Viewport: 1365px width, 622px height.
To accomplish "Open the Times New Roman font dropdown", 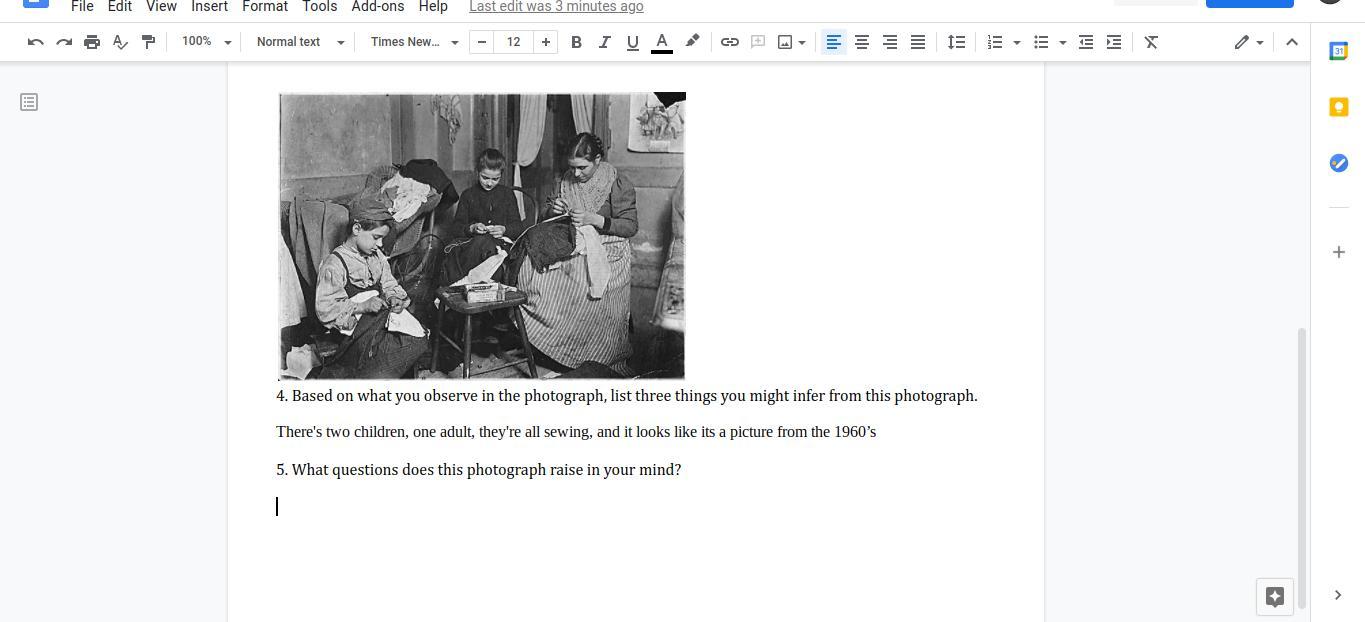I will [414, 42].
